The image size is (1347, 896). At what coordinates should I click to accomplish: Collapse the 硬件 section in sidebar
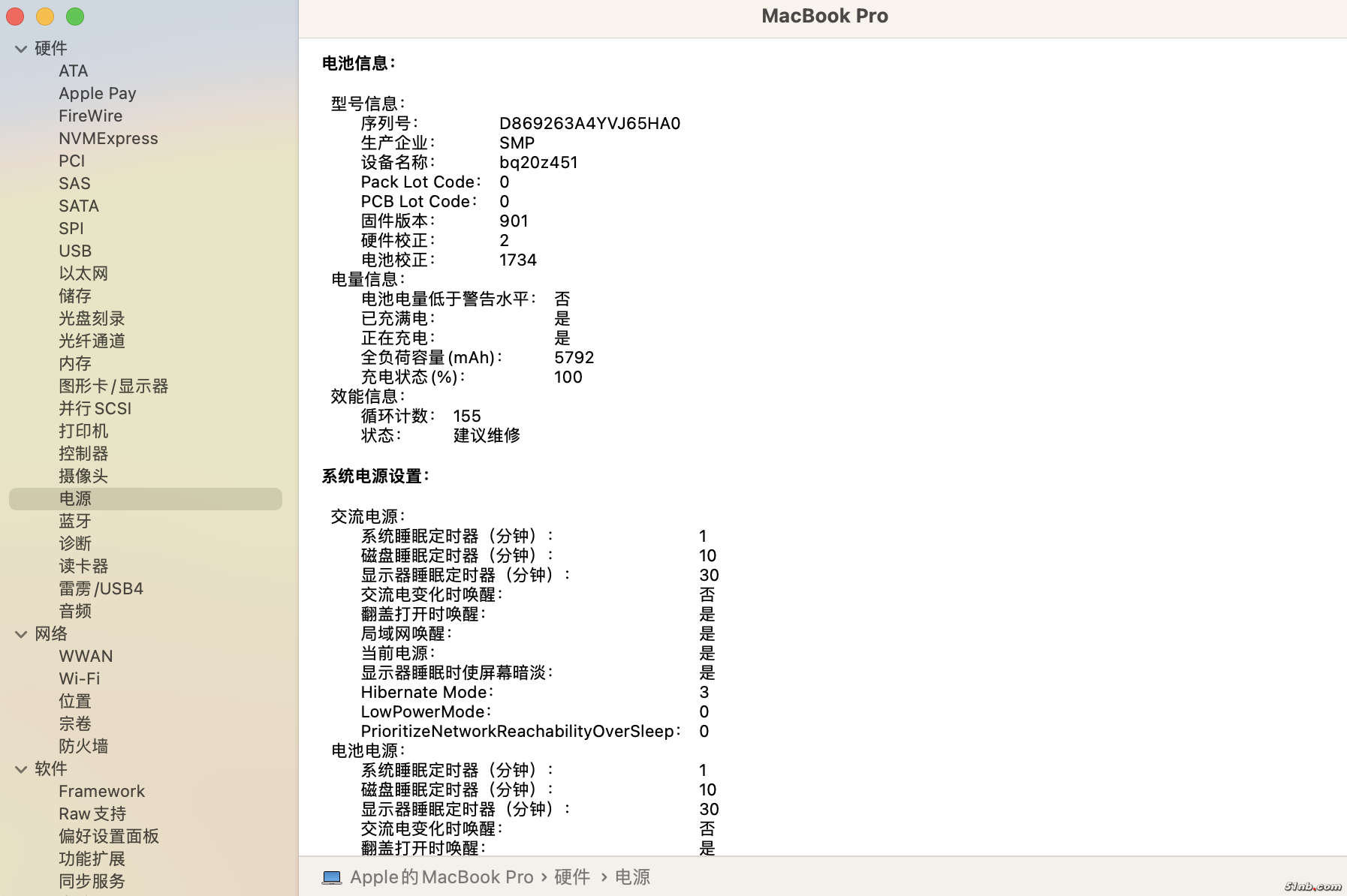(21, 49)
